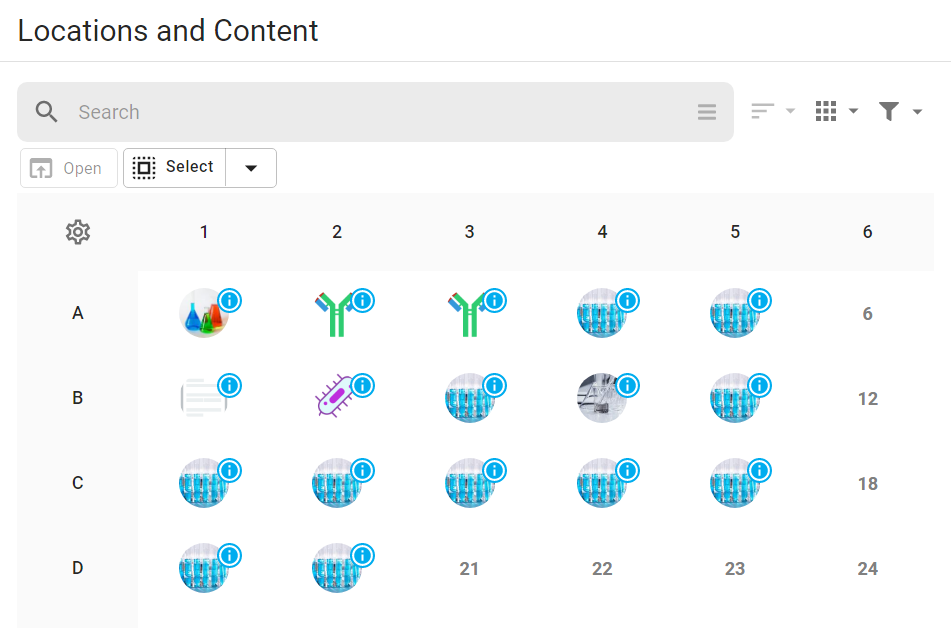Click column header 4
The width and height of the screenshot is (951, 628).
click(x=602, y=232)
